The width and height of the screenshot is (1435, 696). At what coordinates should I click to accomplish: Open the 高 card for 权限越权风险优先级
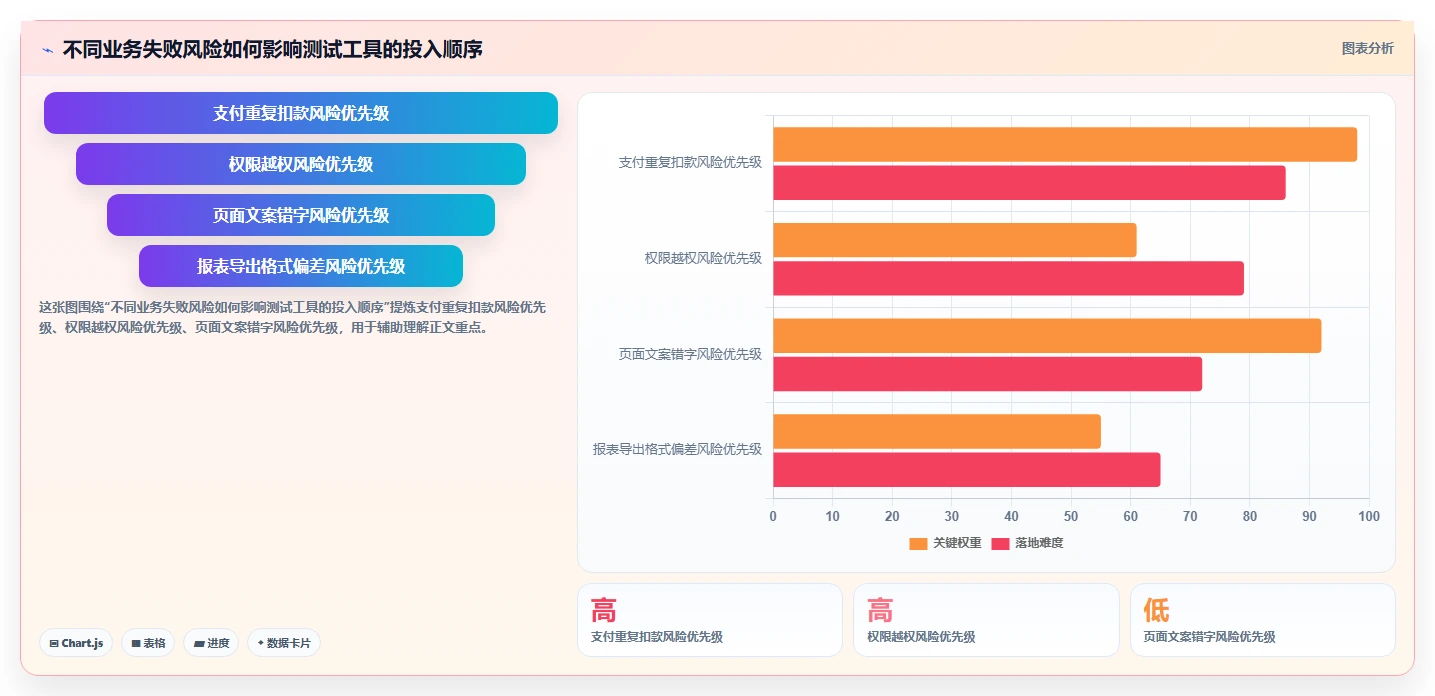pyautogui.click(x=986, y=620)
